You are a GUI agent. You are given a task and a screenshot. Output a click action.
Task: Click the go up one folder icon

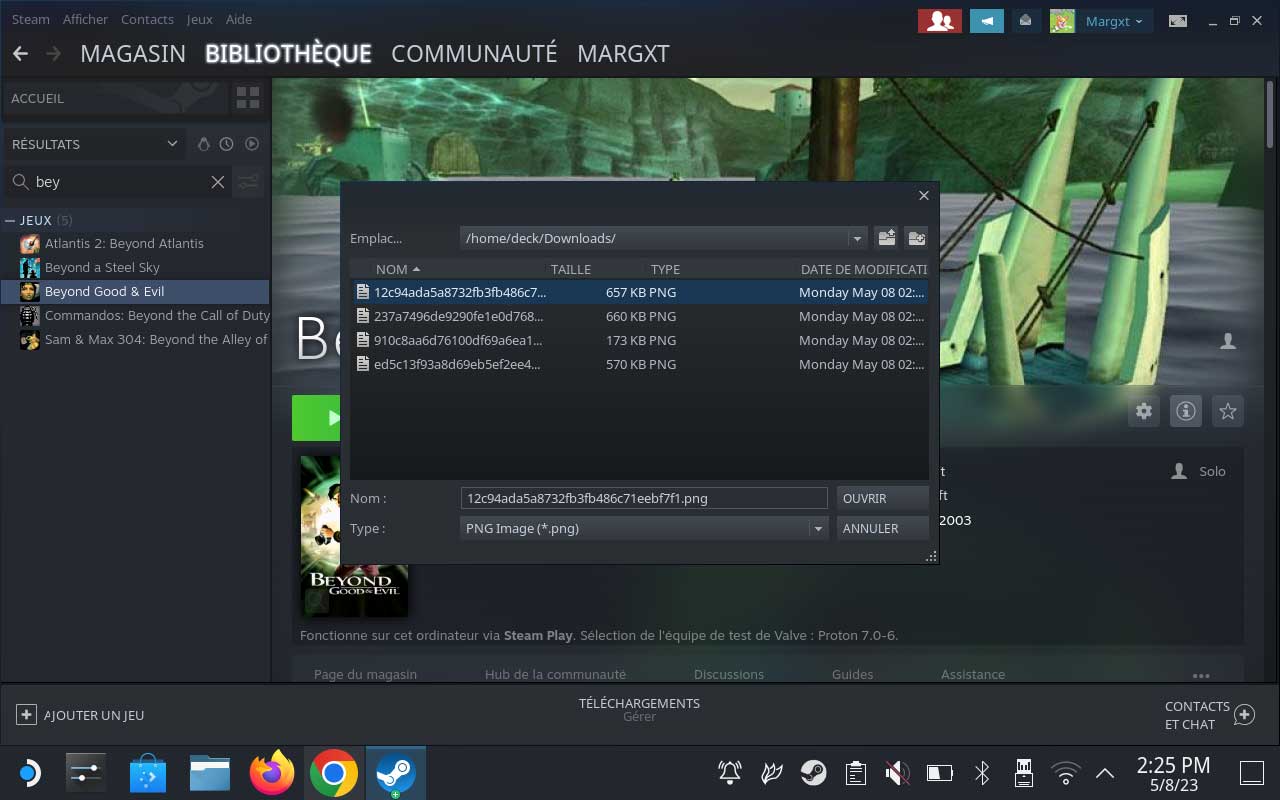[886, 237]
